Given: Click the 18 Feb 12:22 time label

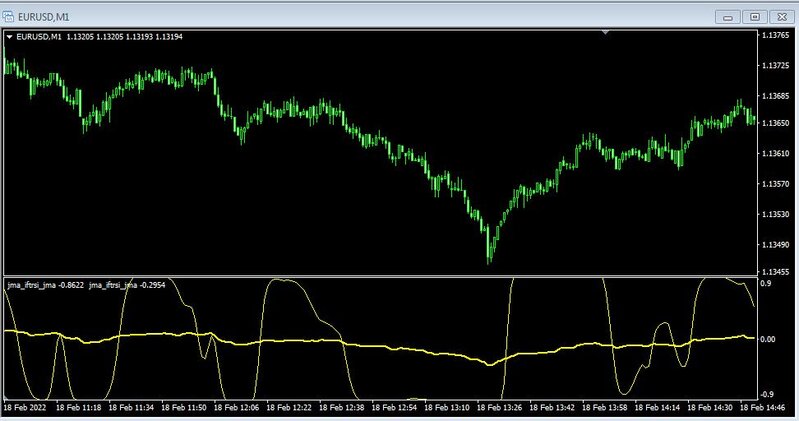Looking at the screenshot, I should click(x=289, y=407).
